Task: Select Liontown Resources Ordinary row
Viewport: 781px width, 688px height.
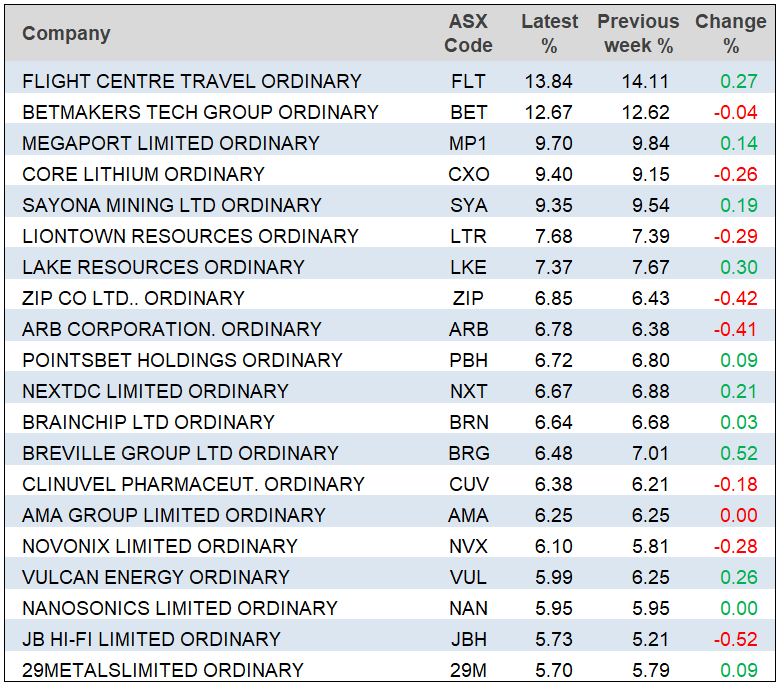Action: pyautogui.click(x=190, y=236)
